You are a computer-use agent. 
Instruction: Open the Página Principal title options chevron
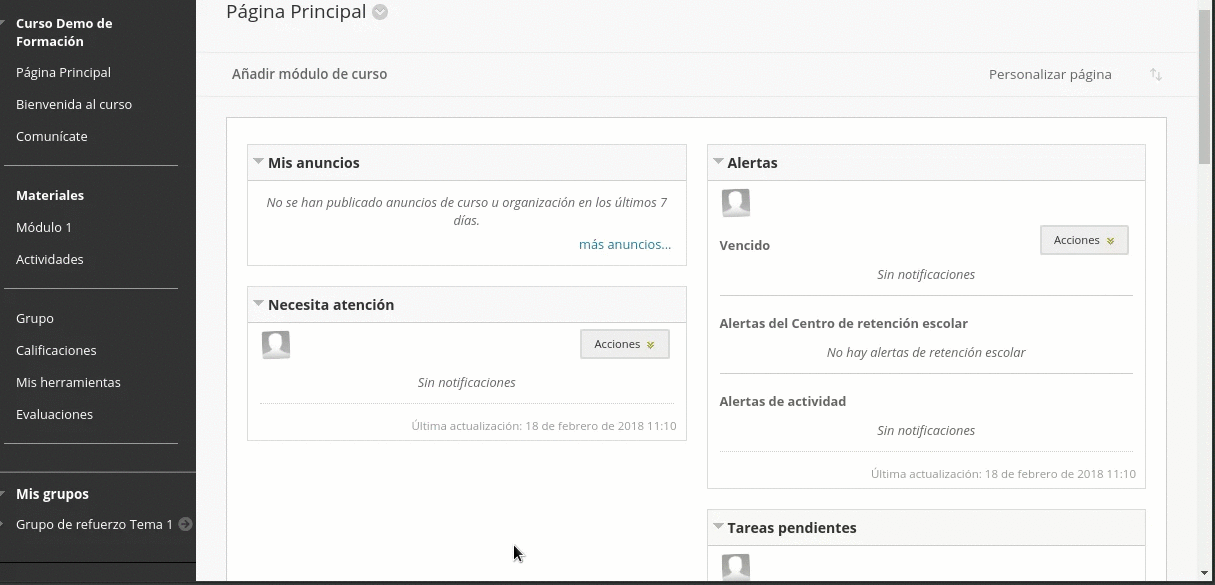(380, 12)
